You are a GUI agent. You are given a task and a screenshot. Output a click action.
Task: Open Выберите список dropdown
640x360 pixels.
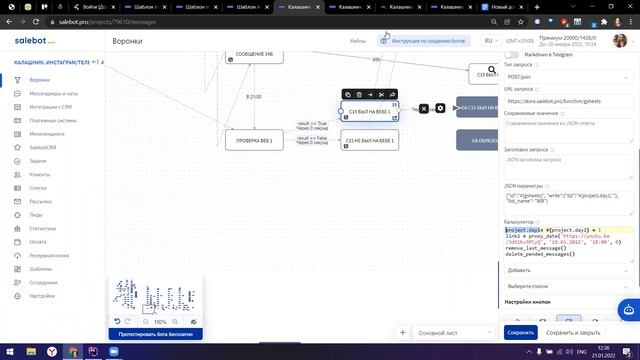568,286
